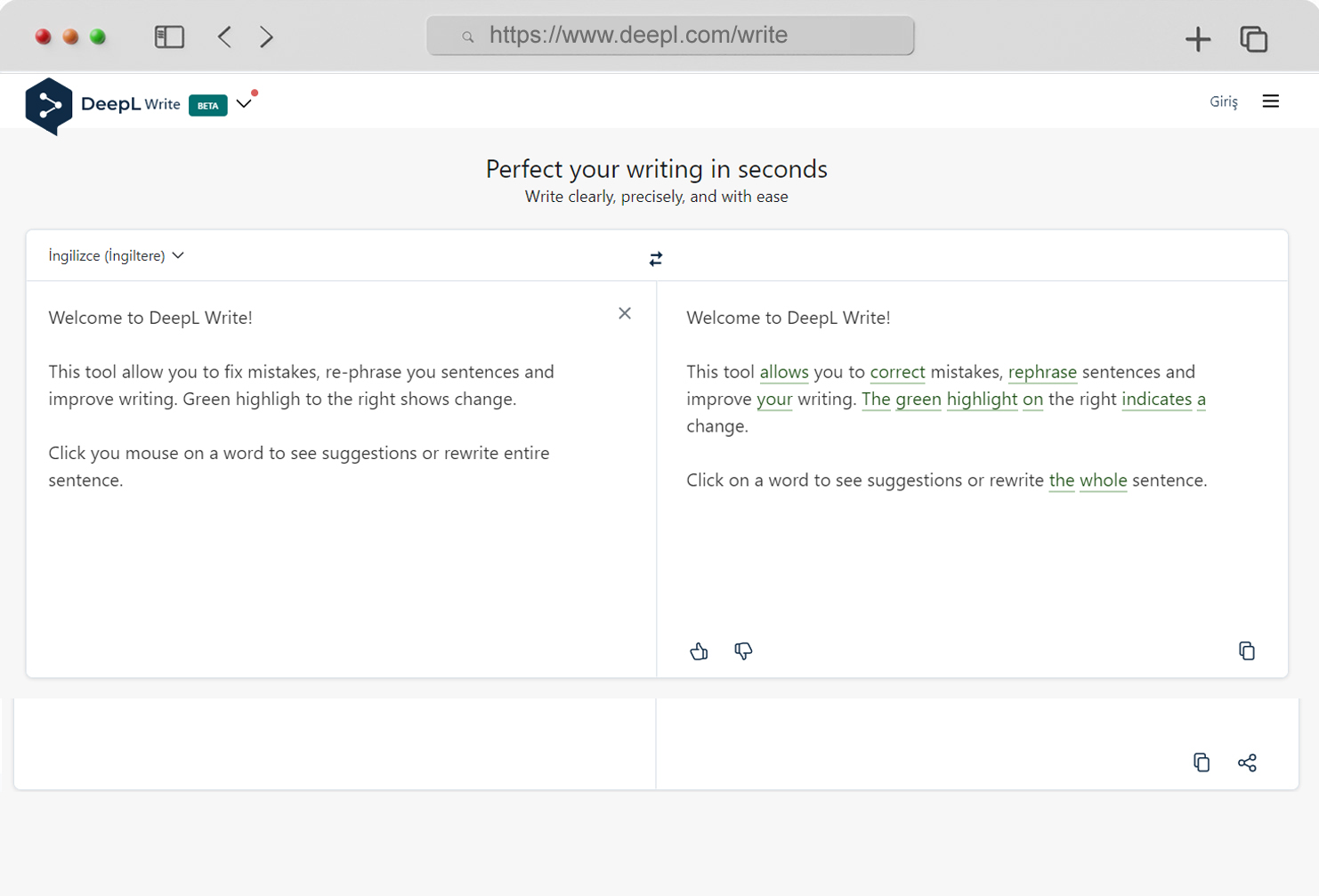Go back with the browser back arrow
The image size is (1319, 896).
224,36
